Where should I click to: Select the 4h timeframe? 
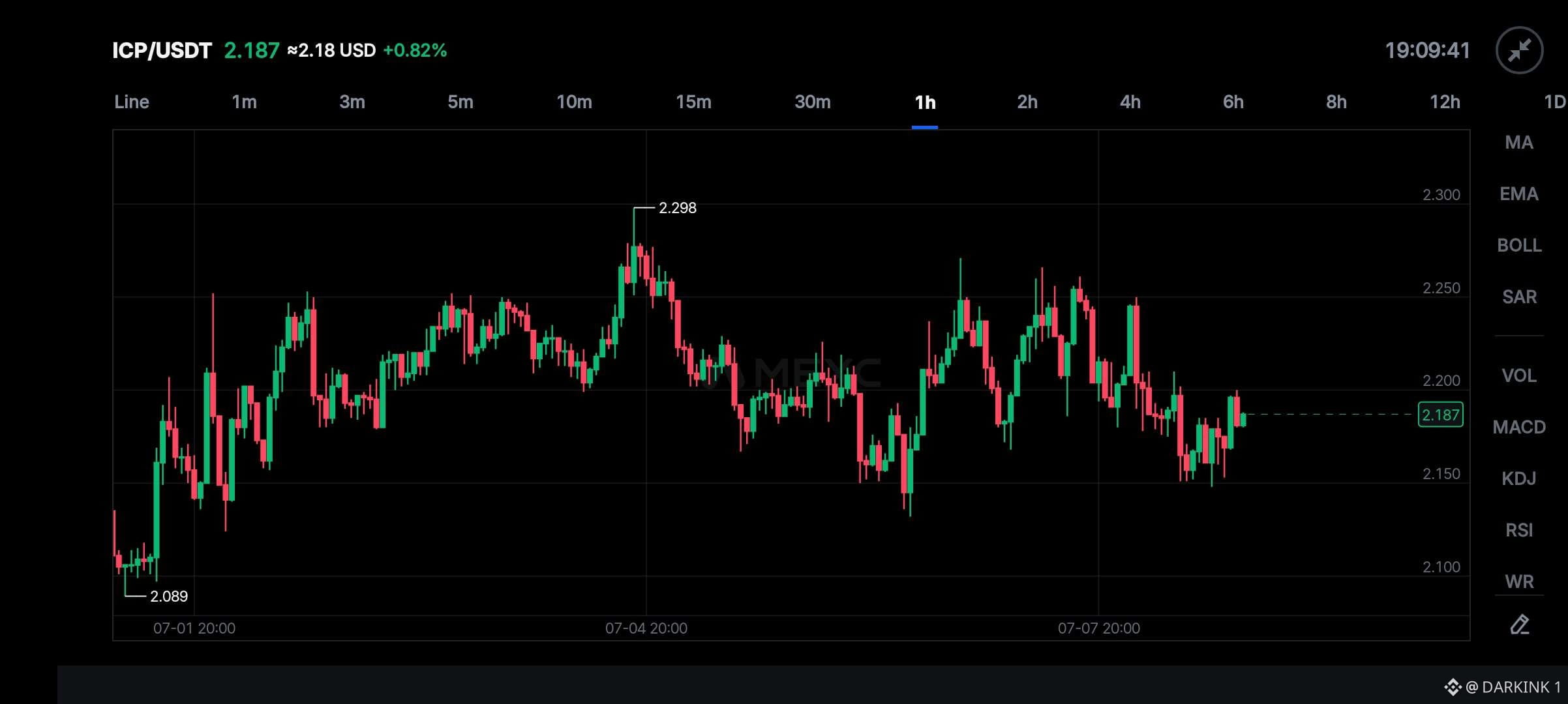(x=1130, y=102)
